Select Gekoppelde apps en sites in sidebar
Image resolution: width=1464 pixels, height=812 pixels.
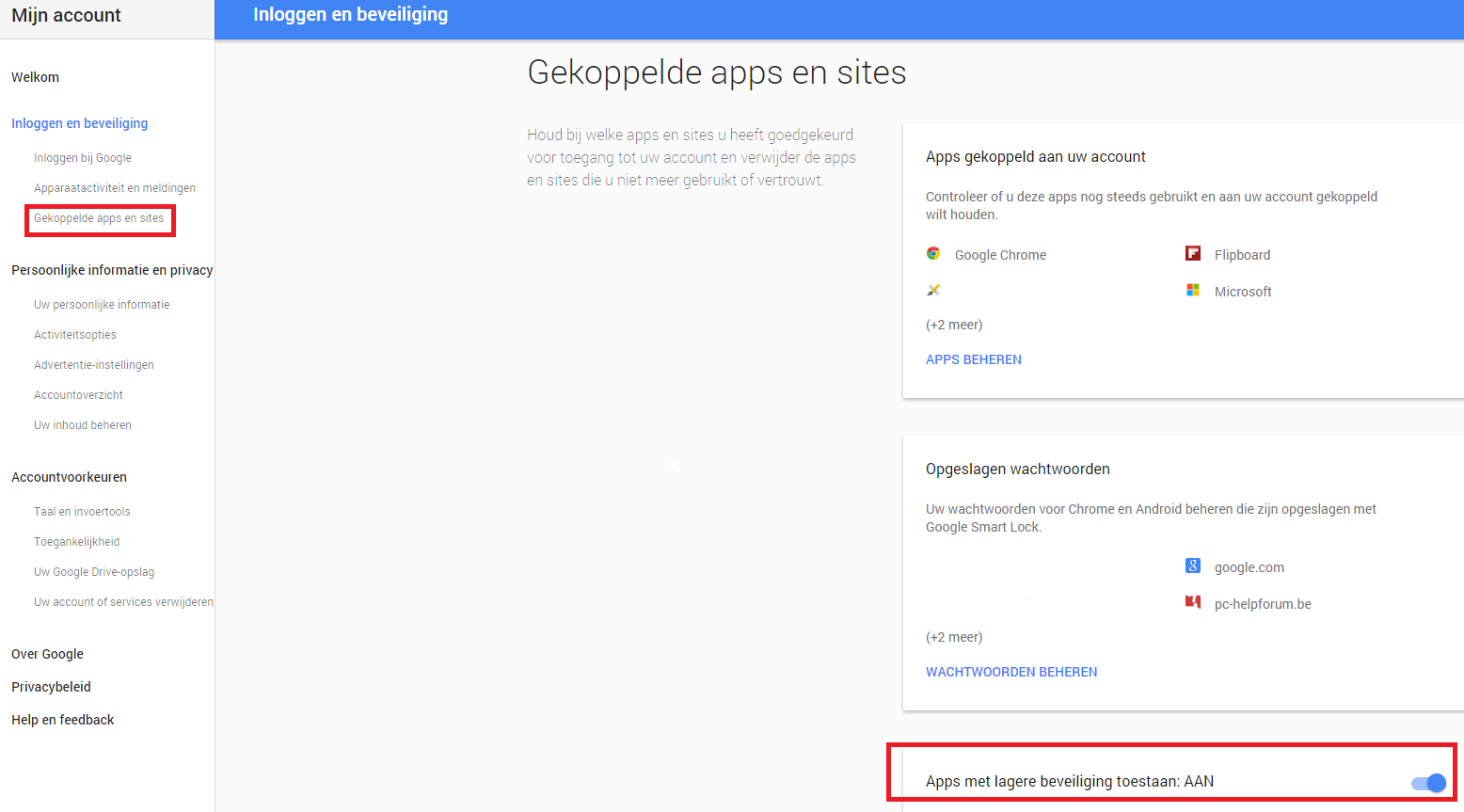99,218
